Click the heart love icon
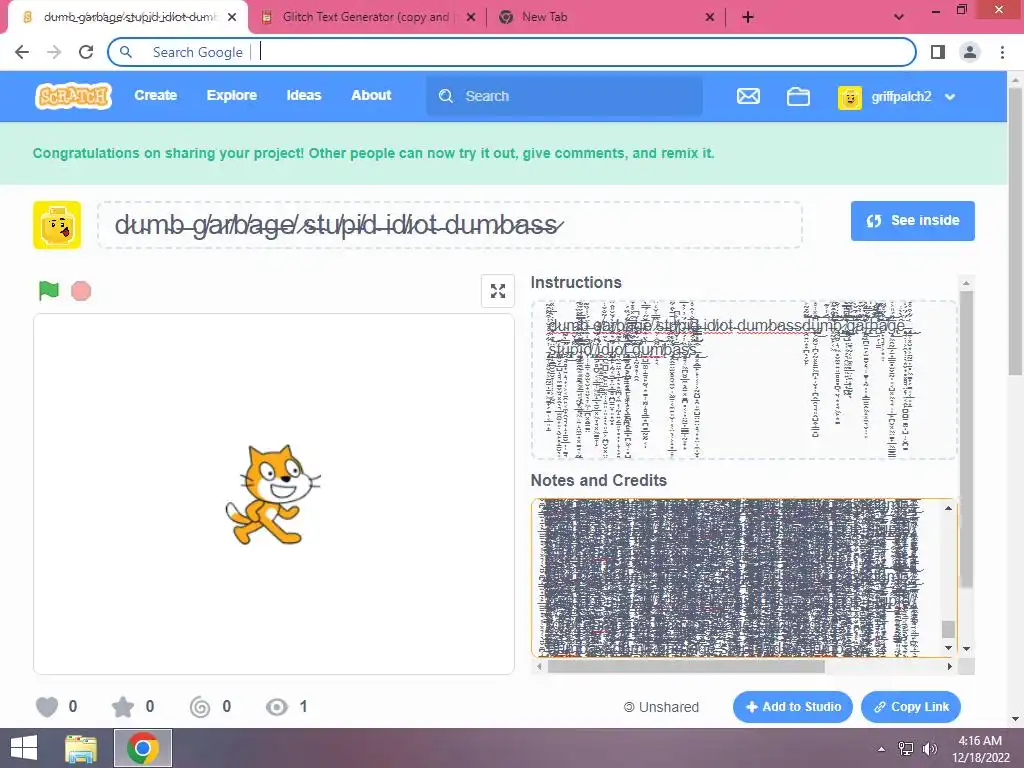Screen dimensions: 1024x768 (x=47, y=707)
